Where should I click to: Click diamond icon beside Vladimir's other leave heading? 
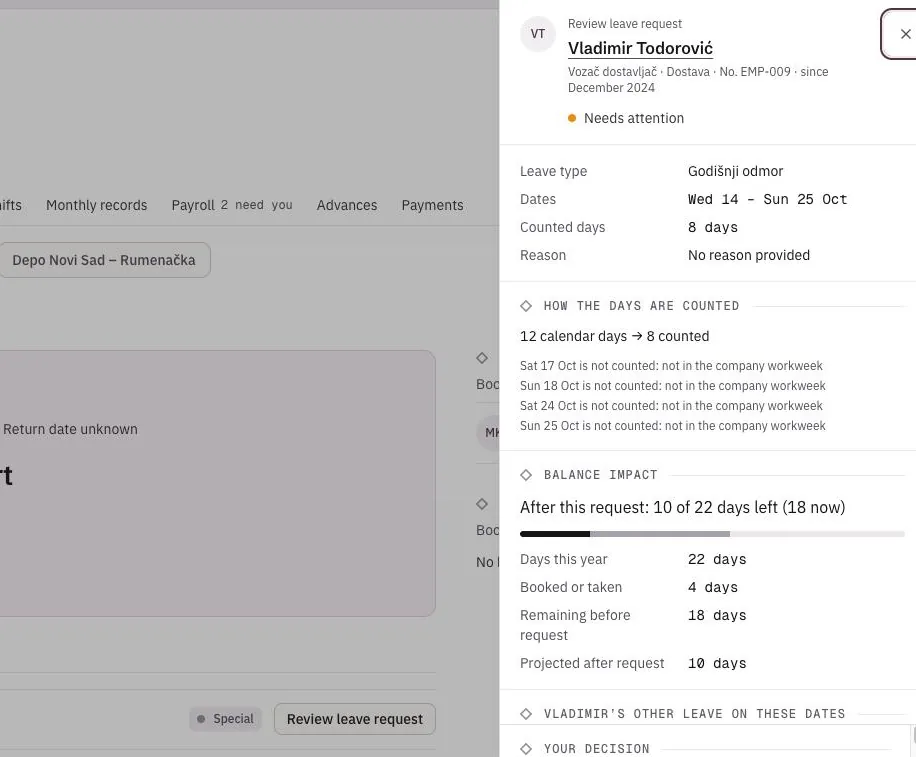point(526,714)
